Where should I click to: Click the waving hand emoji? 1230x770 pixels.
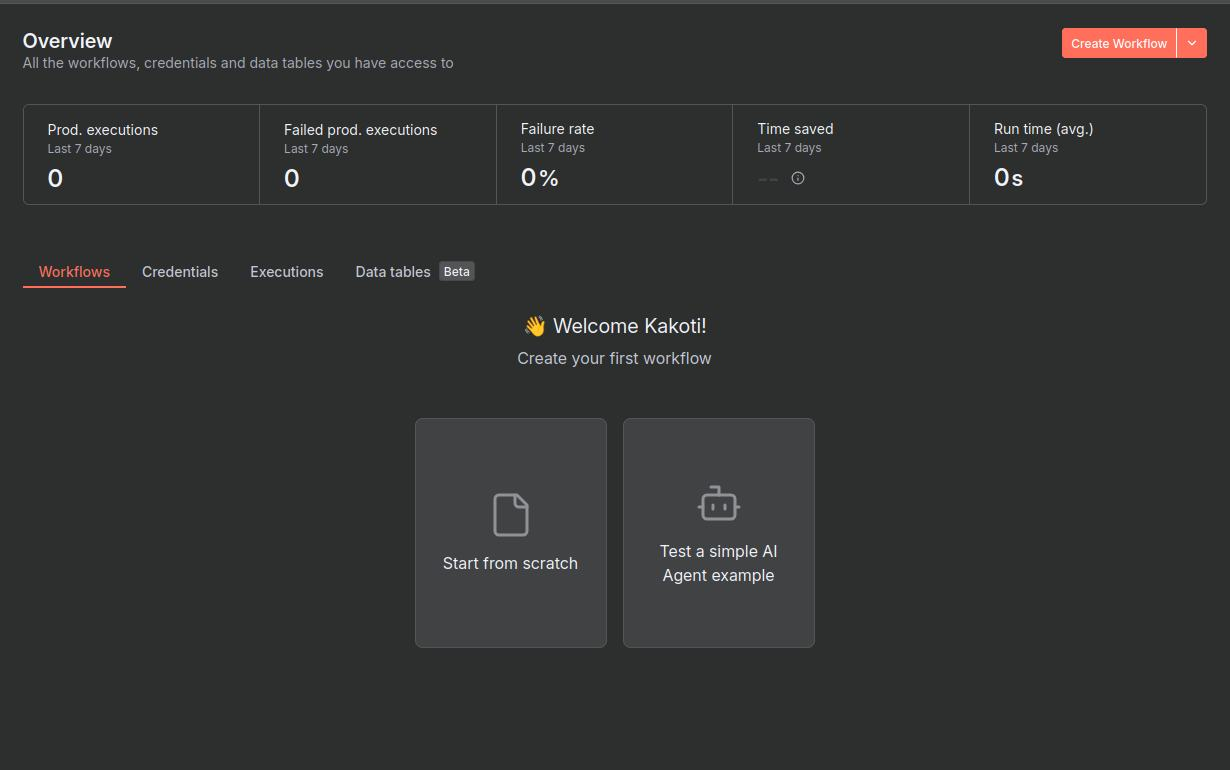click(534, 326)
